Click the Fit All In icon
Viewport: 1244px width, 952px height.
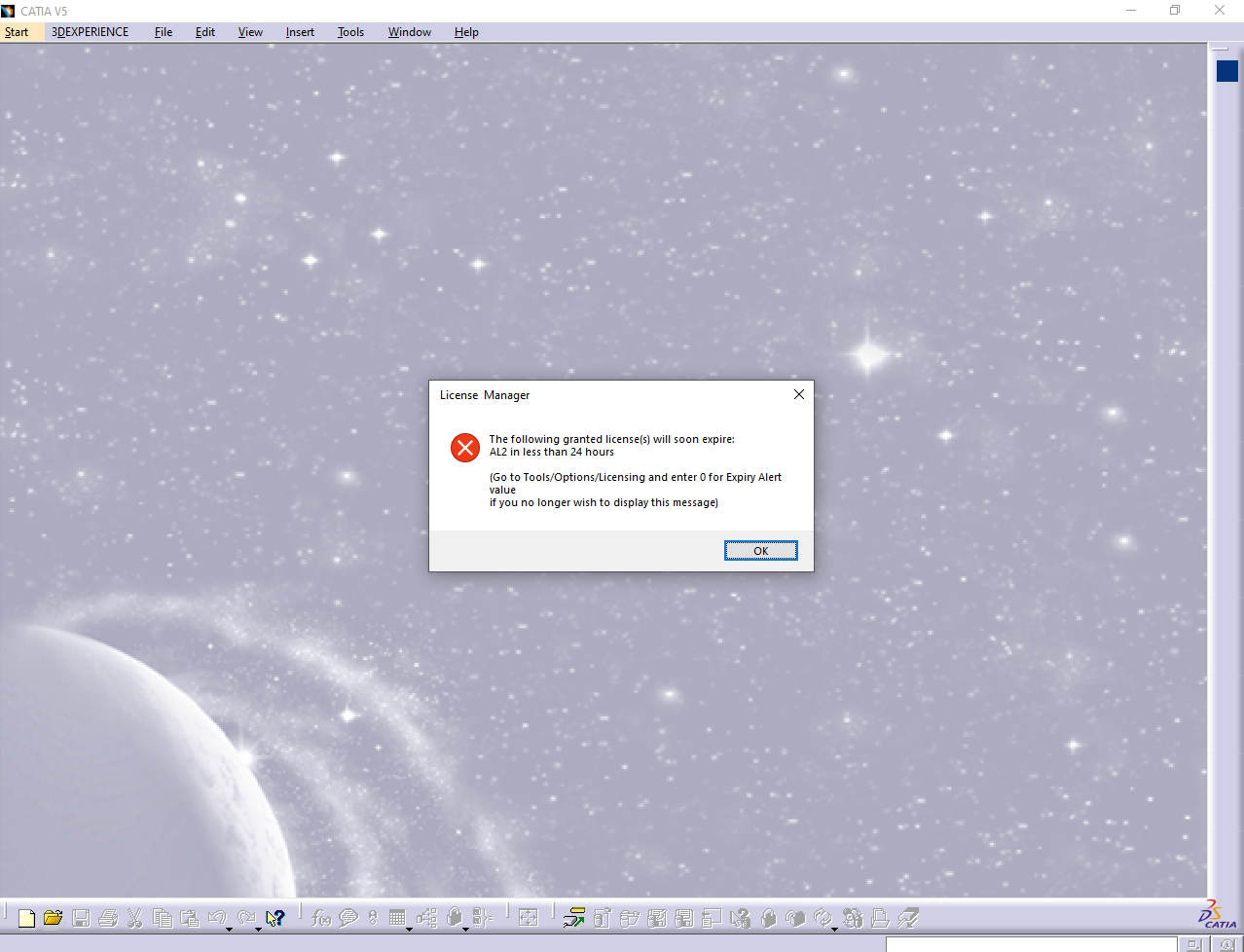click(529, 918)
